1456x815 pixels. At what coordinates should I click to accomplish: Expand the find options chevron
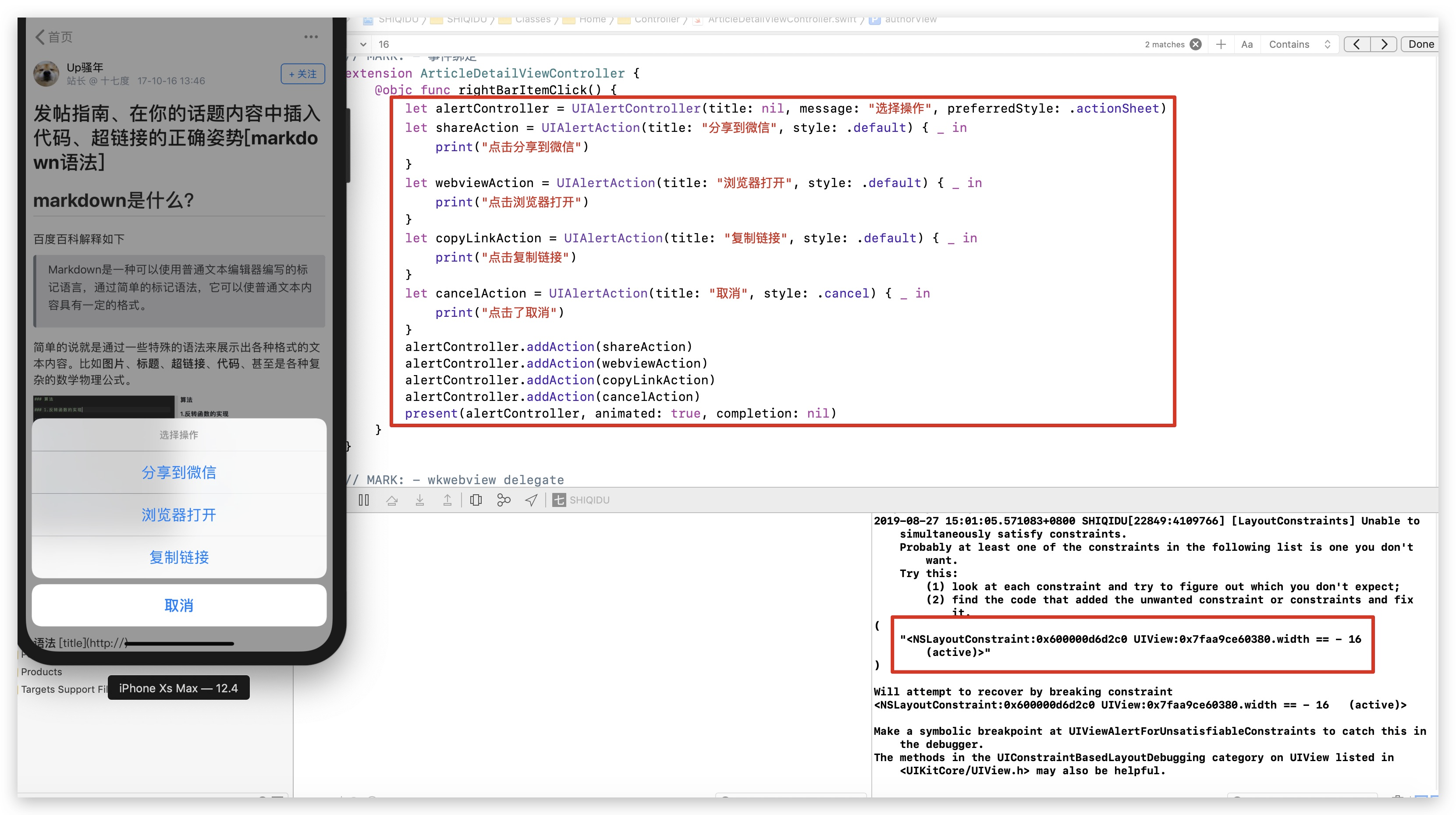pyautogui.click(x=363, y=44)
